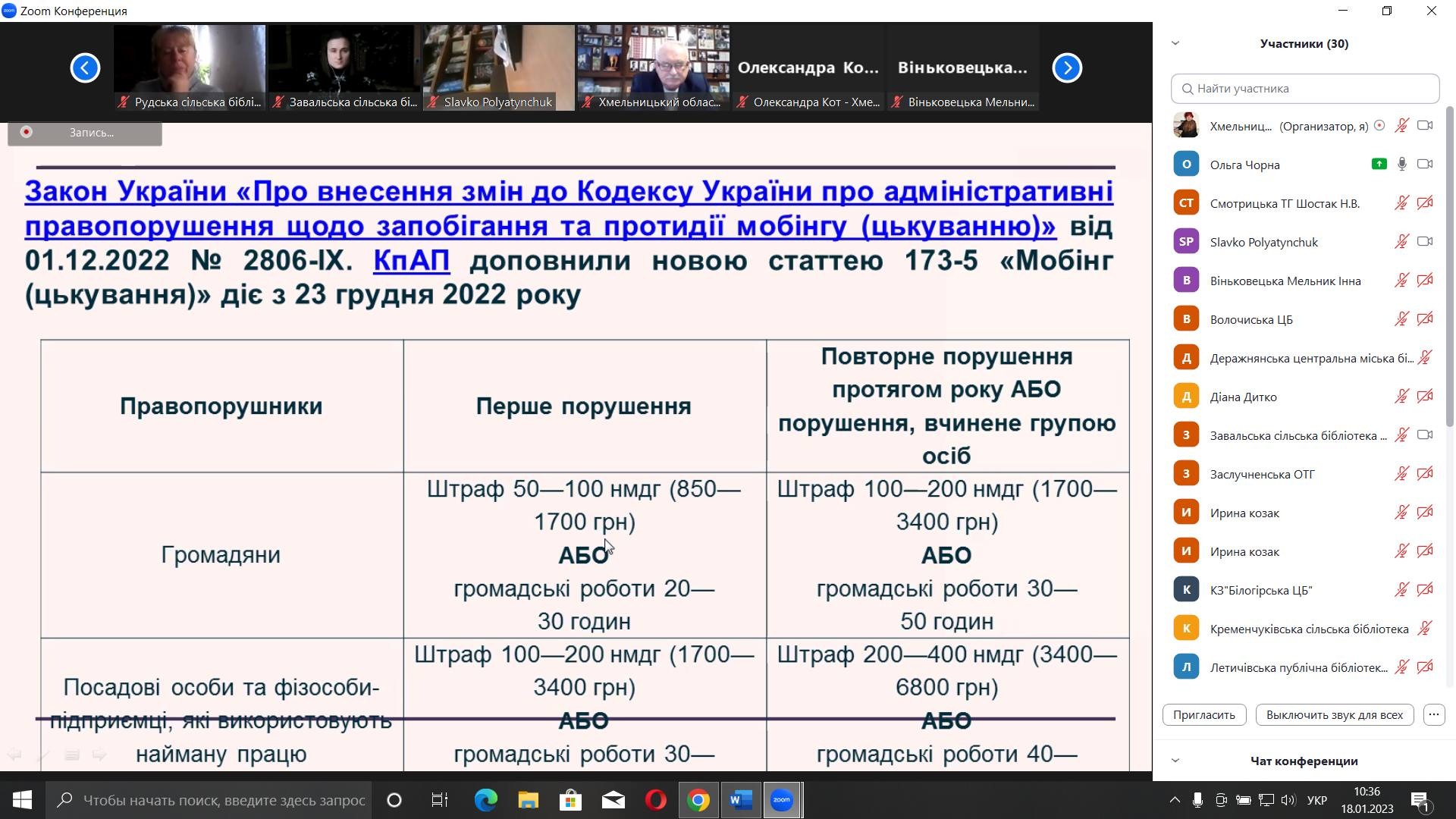The height and width of the screenshot is (819, 1456).
Task: Toggle the organizer's muted microphone icon
Action: click(1401, 126)
